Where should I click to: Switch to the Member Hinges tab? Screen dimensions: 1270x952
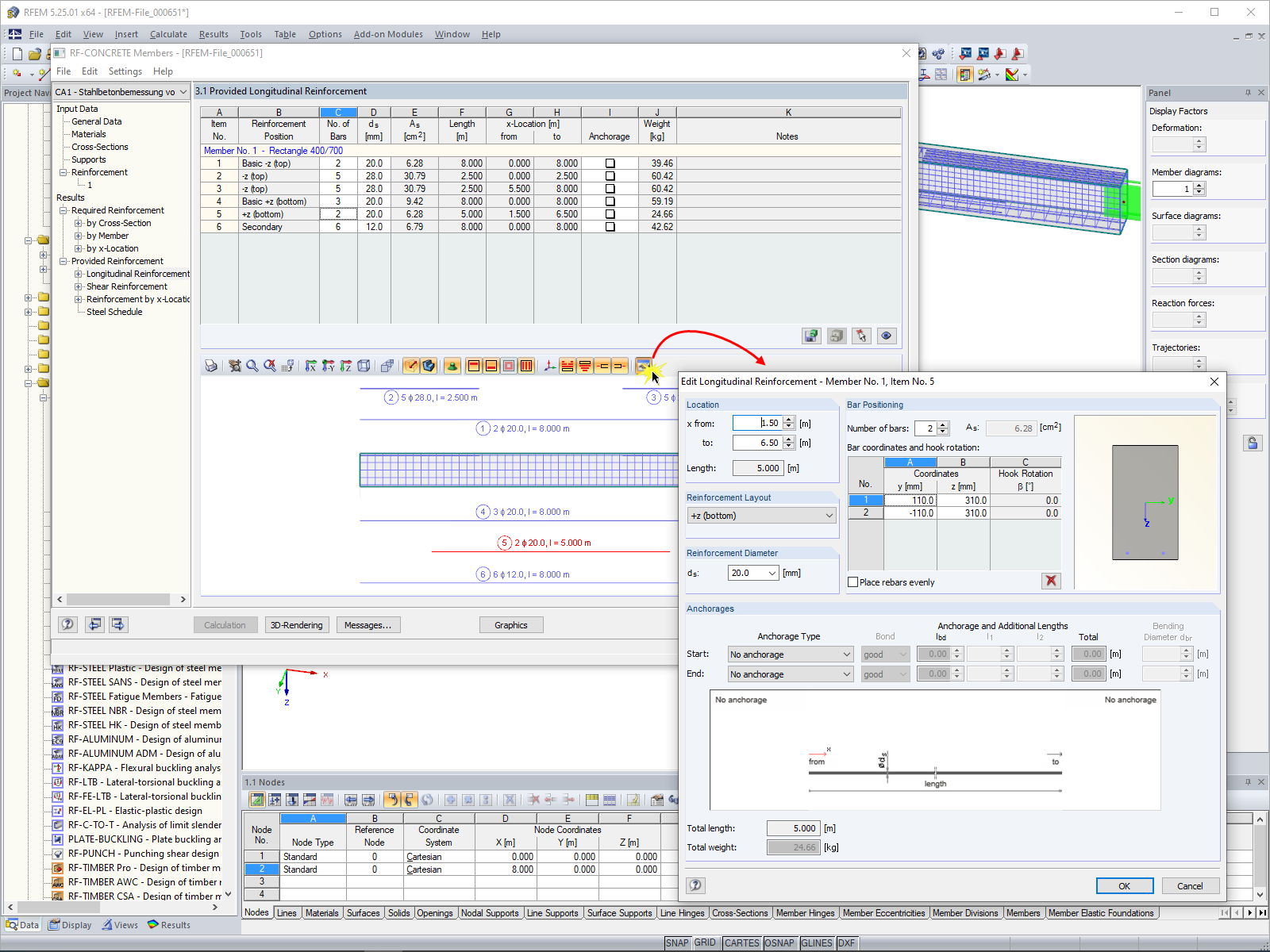click(805, 913)
